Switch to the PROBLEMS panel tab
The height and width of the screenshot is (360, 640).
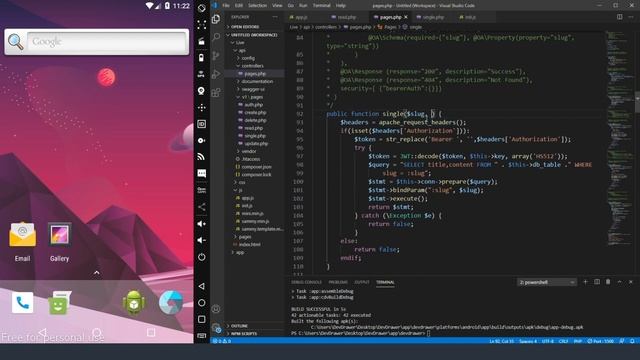click(x=338, y=282)
